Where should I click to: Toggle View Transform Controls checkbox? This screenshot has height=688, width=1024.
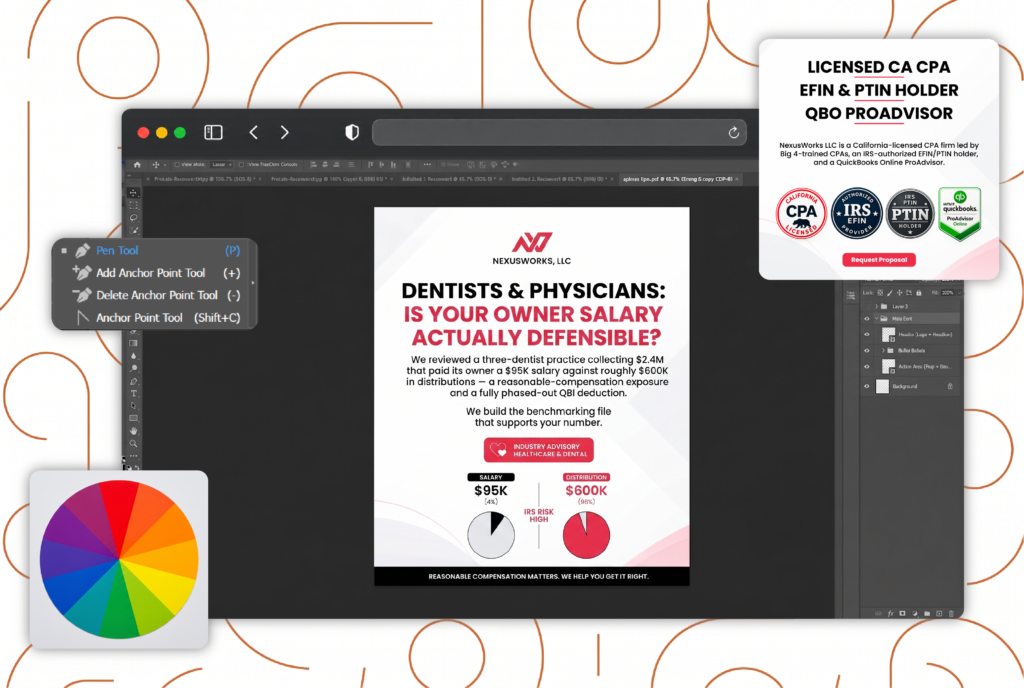click(242, 164)
